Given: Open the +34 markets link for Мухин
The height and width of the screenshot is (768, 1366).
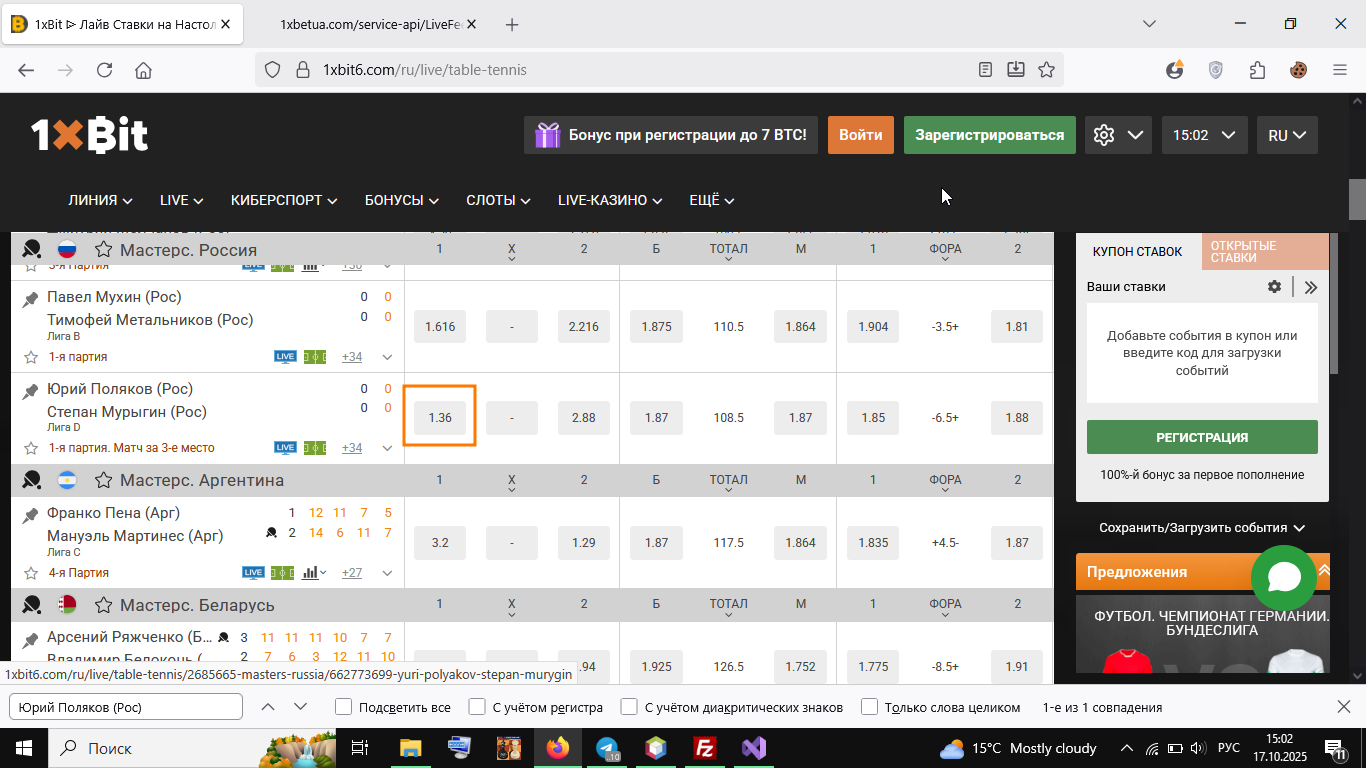Looking at the screenshot, I should pyautogui.click(x=352, y=357).
